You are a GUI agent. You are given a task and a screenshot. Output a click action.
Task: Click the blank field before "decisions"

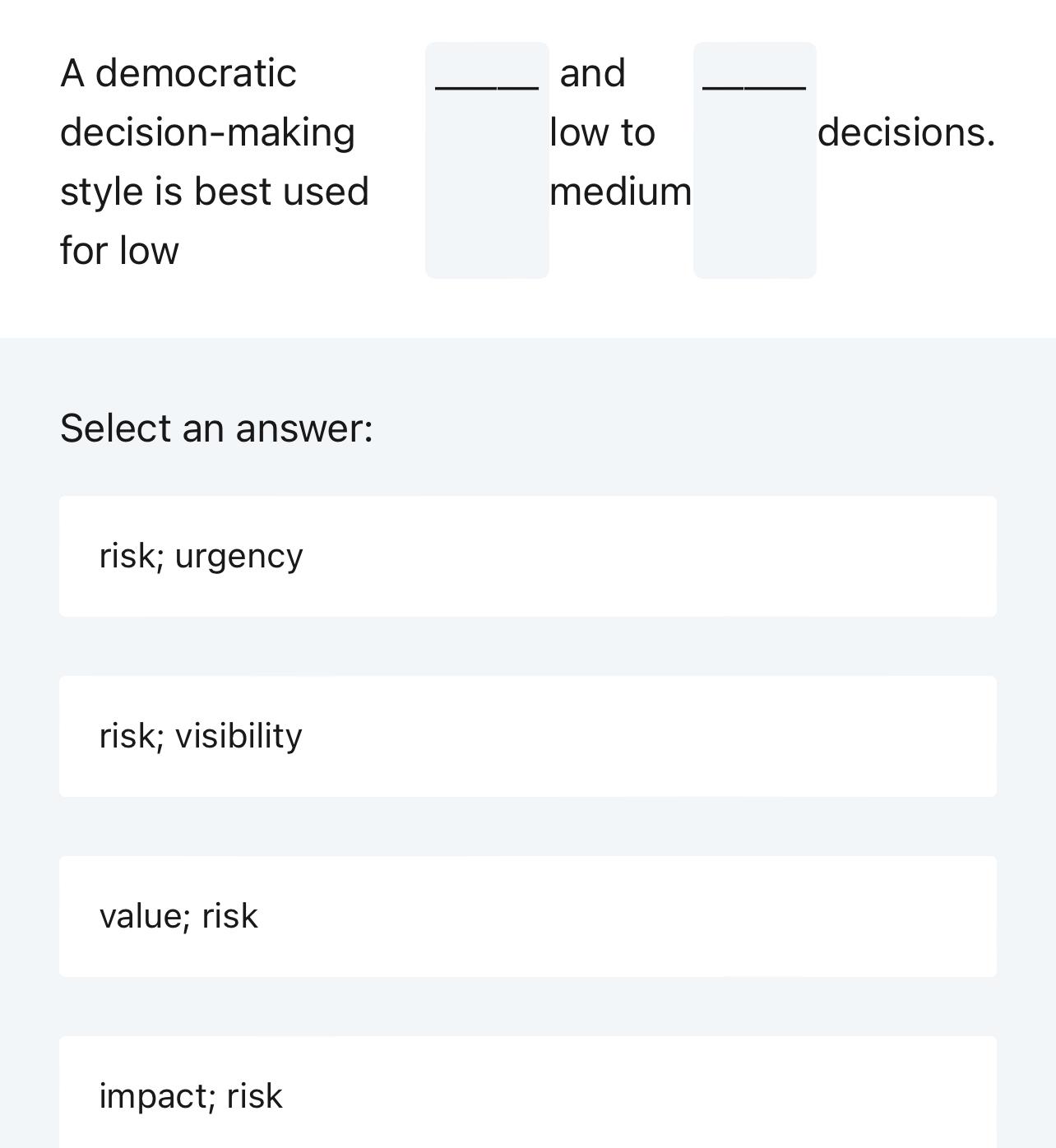point(754,156)
